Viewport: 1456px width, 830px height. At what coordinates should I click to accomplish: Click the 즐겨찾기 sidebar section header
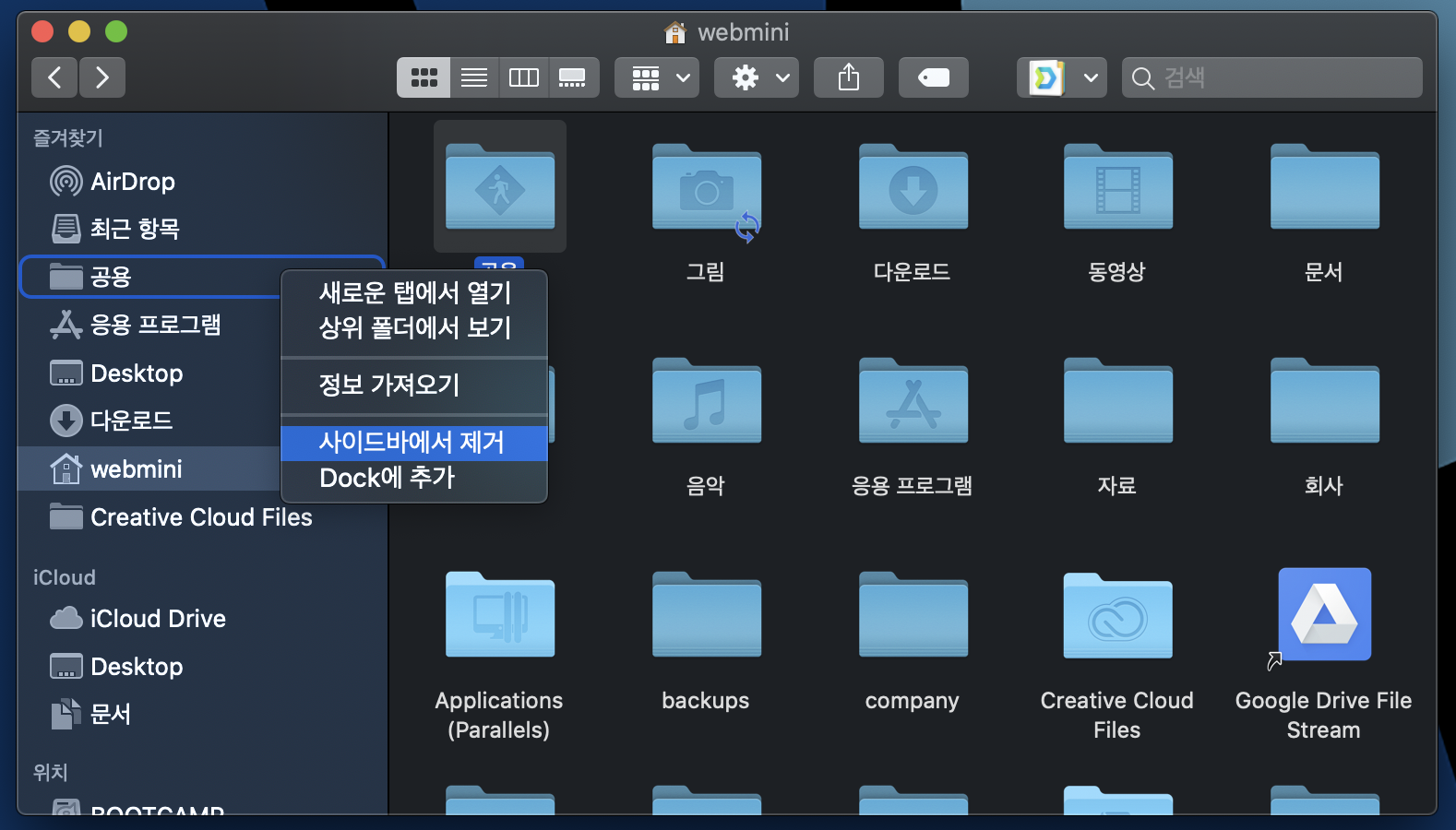[68, 138]
